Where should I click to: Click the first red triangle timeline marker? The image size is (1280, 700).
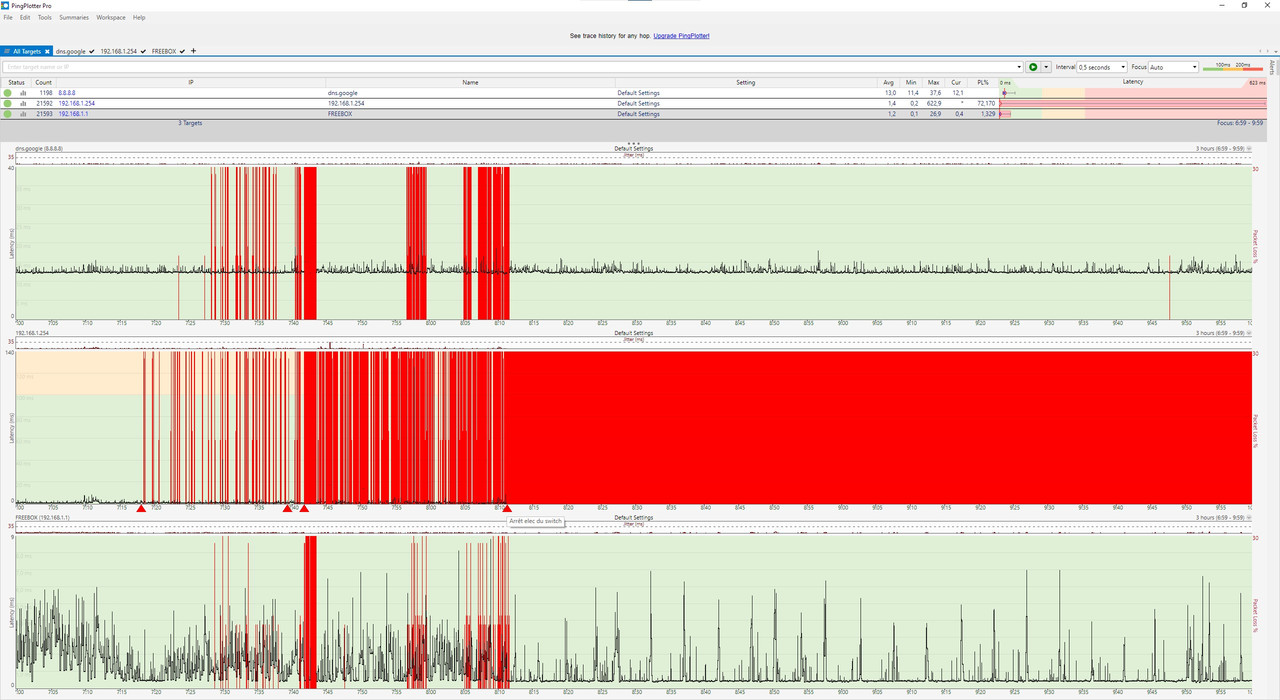pos(141,509)
